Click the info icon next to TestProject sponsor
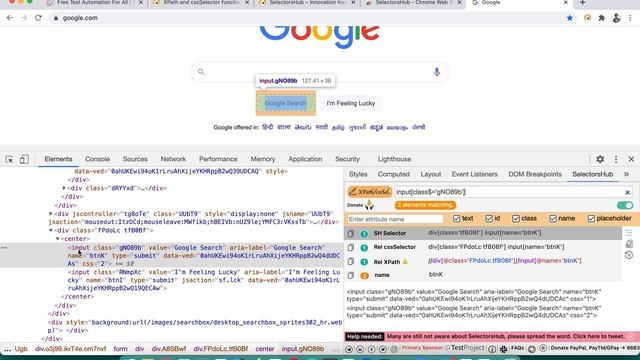The width and height of the screenshot is (640, 360). (492, 349)
